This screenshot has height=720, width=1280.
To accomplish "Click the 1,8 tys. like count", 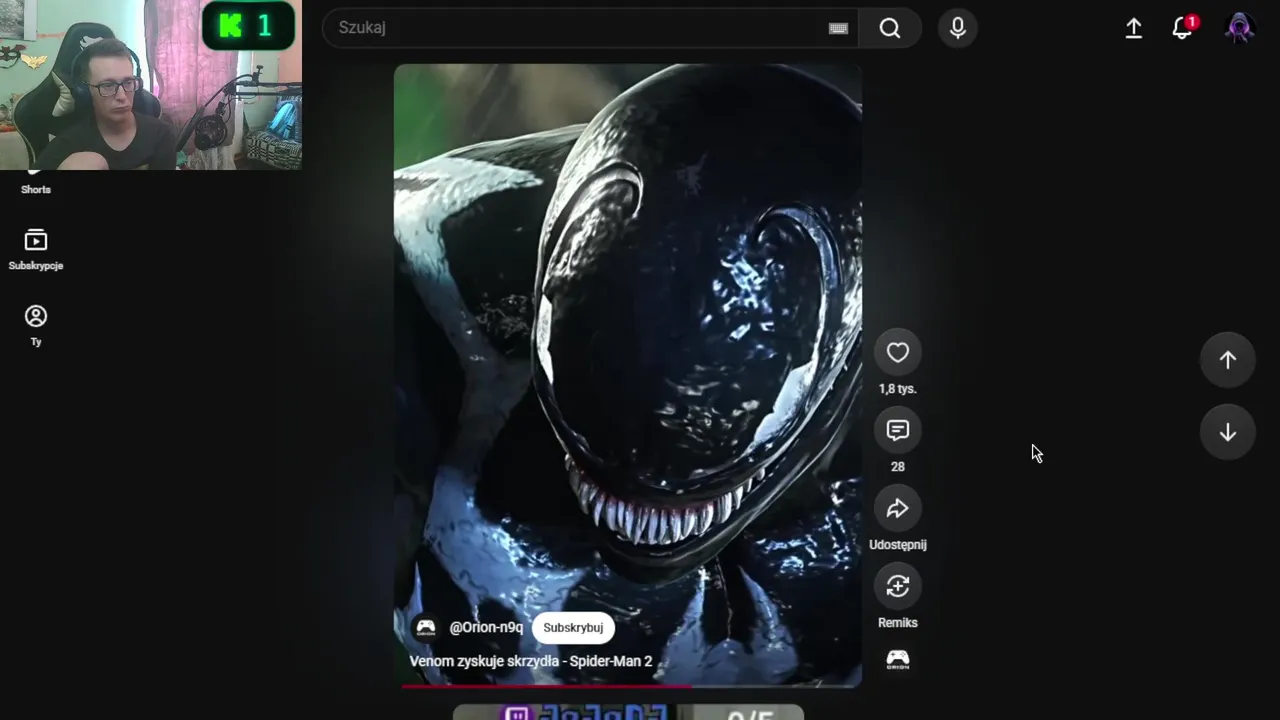I will pyautogui.click(x=898, y=389).
